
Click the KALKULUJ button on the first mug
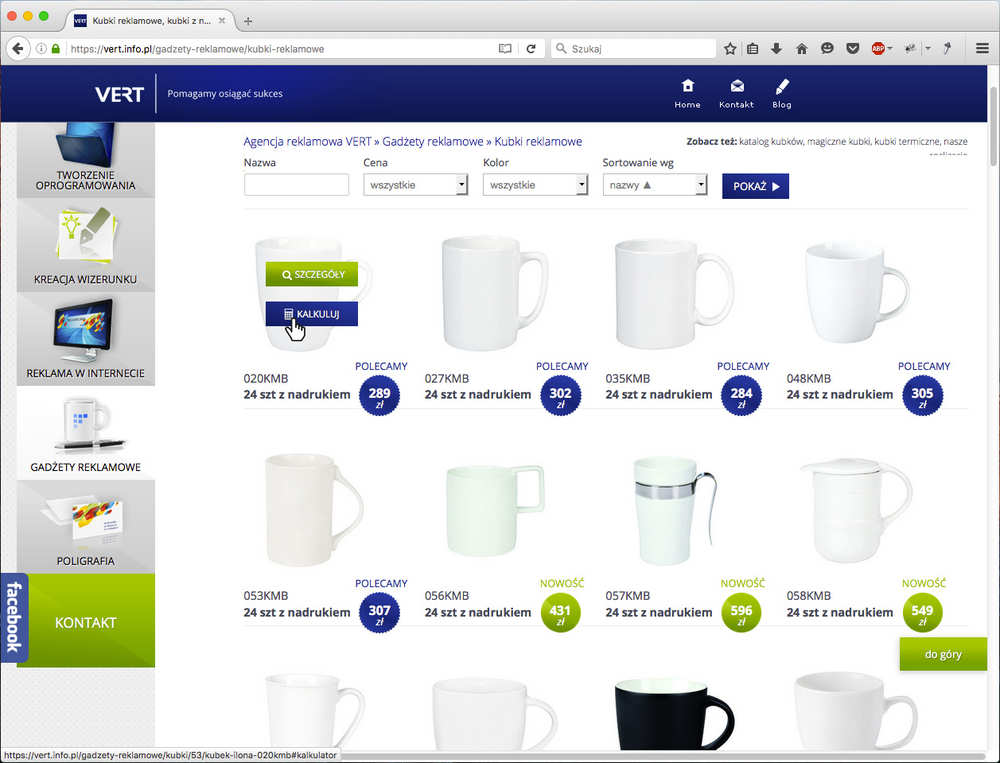point(311,314)
